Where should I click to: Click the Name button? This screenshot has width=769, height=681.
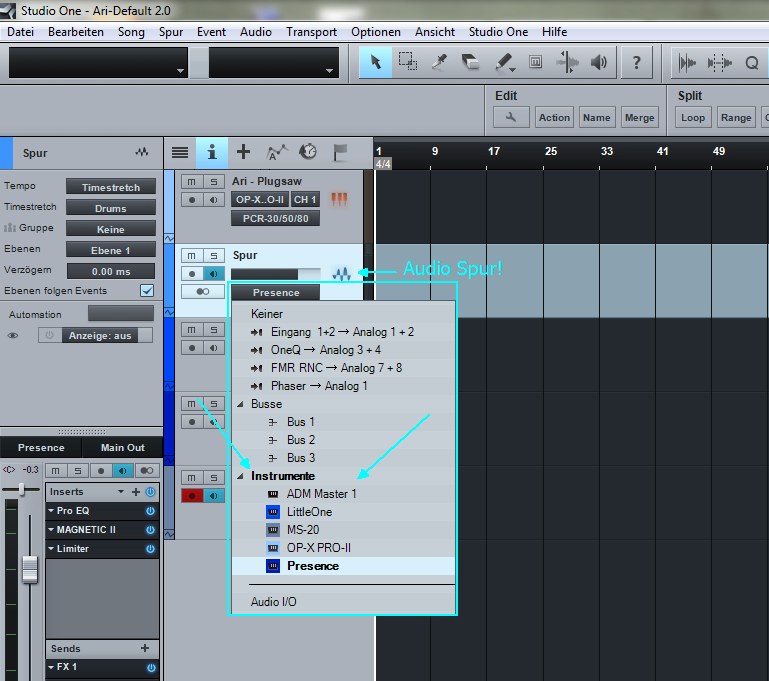tap(596, 118)
